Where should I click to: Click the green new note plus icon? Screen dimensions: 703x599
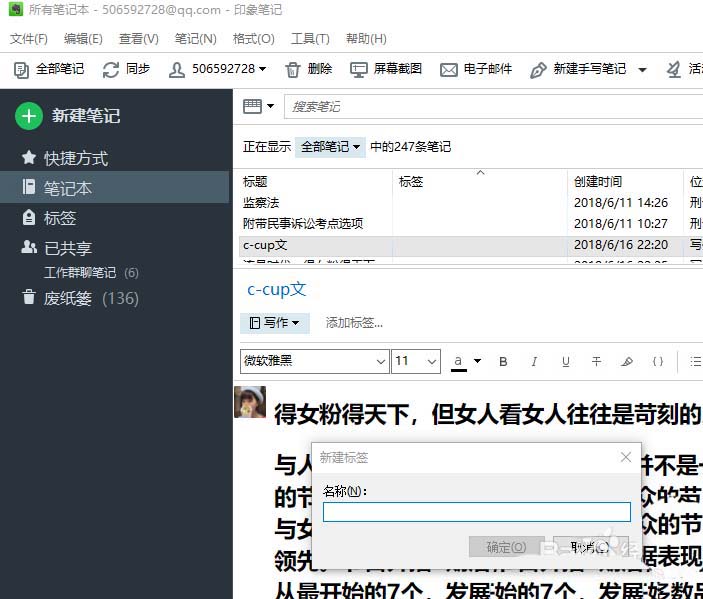point(29,116)
